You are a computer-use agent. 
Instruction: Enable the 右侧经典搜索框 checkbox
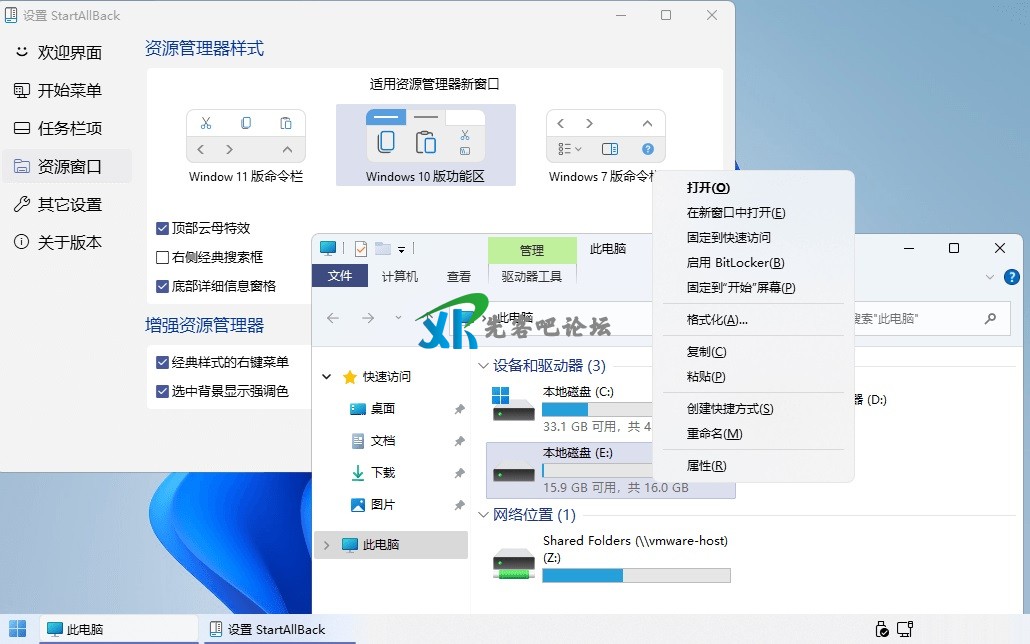(163, 257)
